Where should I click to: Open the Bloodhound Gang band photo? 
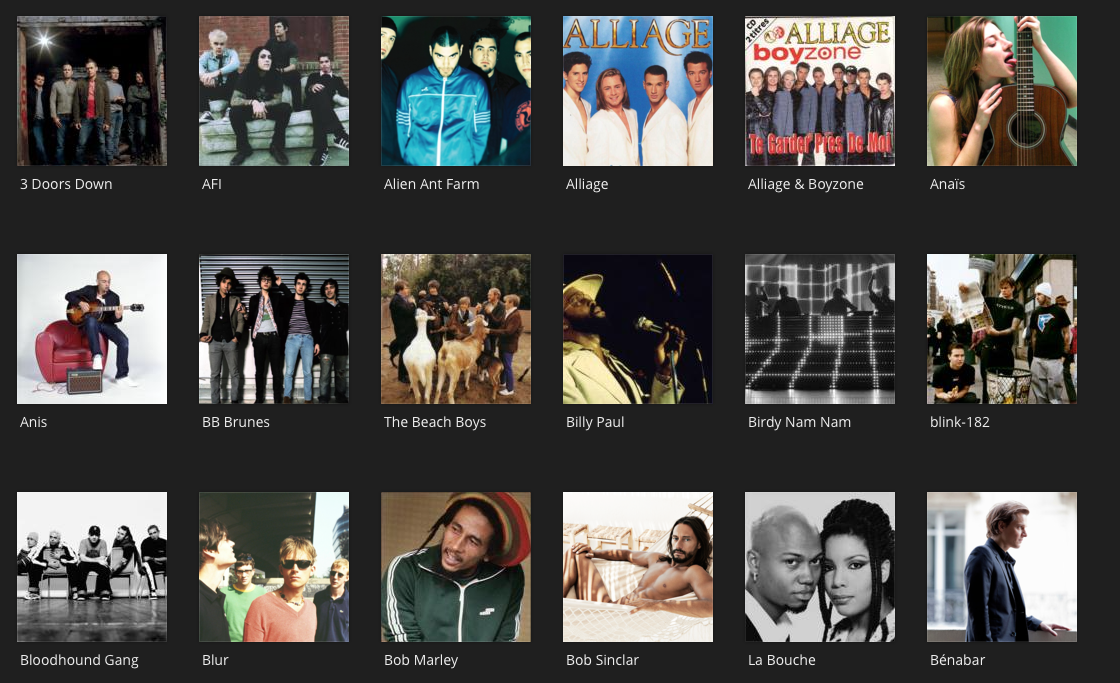(x=92, y=567)
